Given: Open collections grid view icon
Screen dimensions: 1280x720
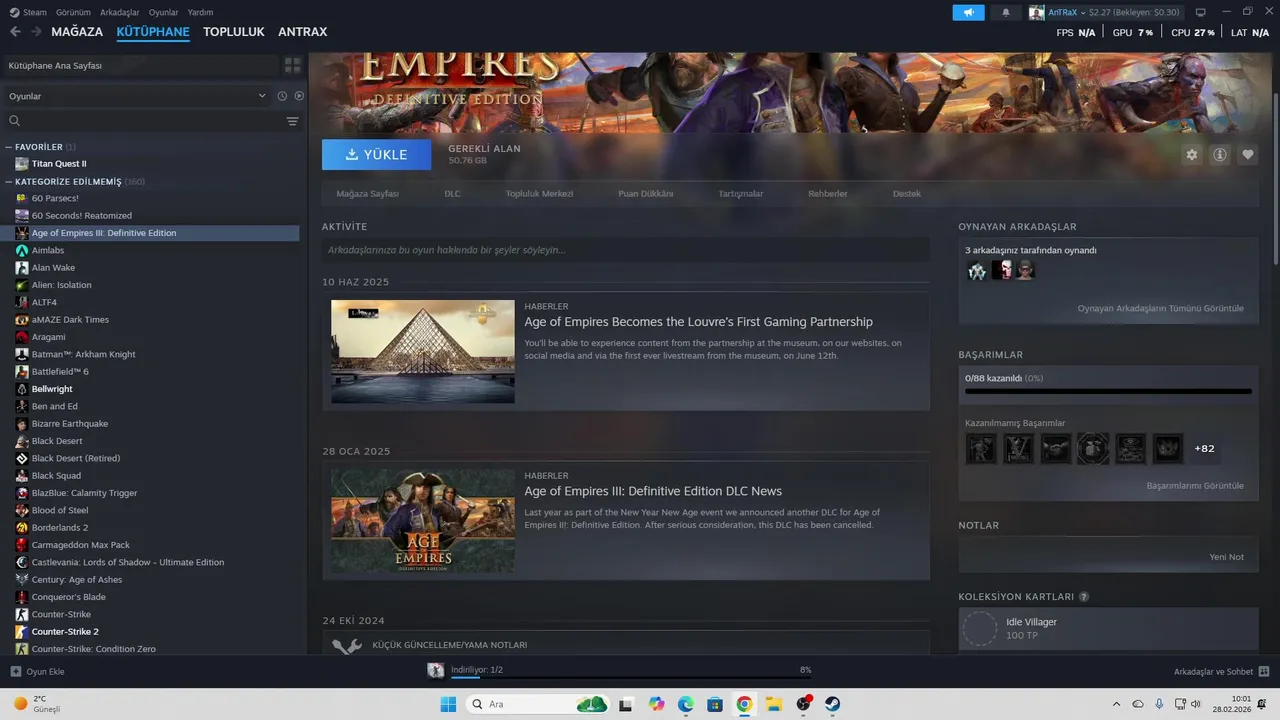Looking at the screenshot, I should coord(292,65).
